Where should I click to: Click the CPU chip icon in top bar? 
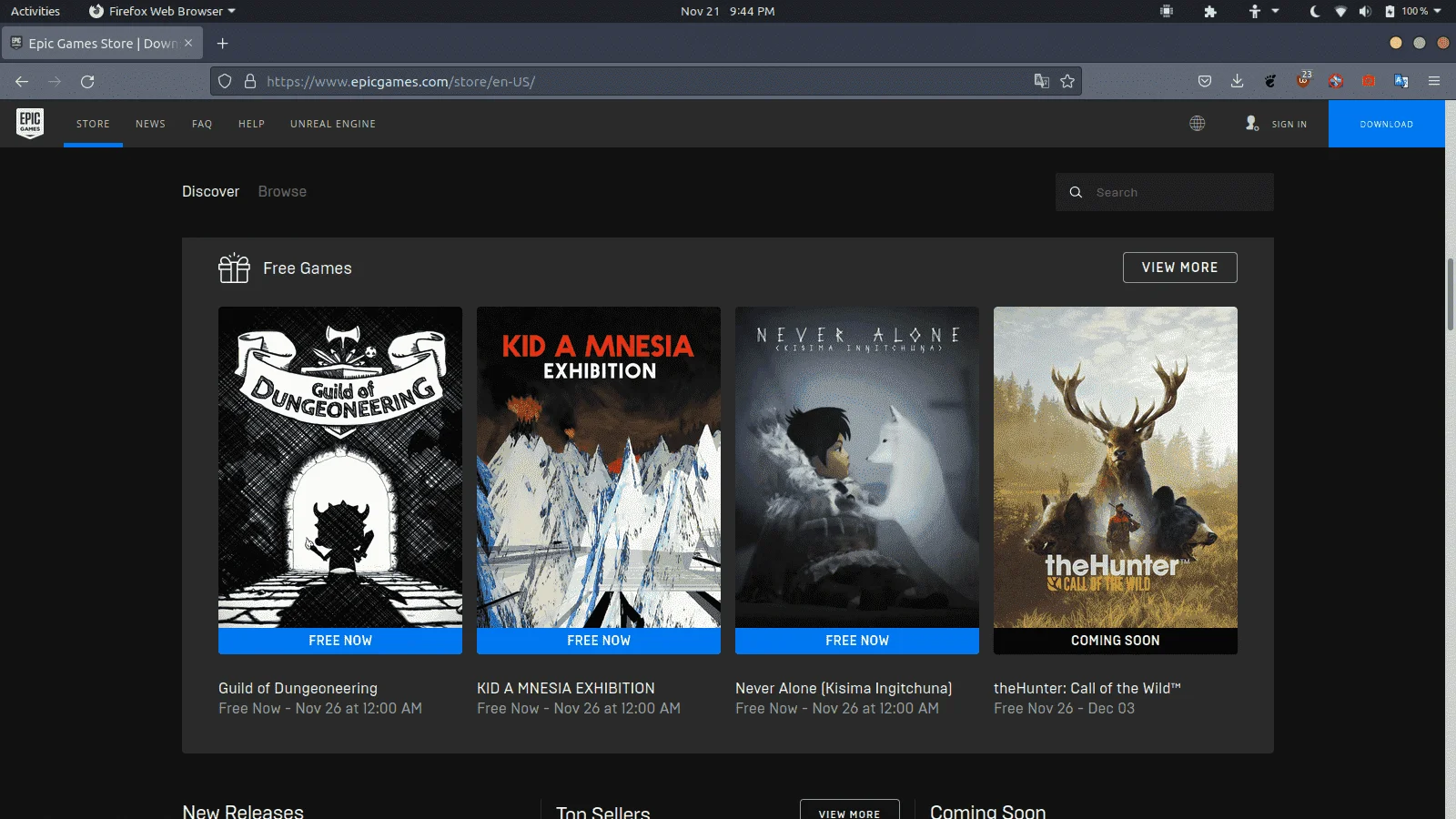(x=1167, y=11)
